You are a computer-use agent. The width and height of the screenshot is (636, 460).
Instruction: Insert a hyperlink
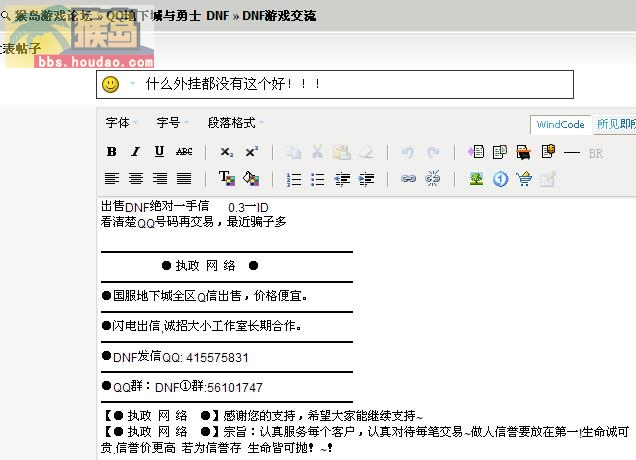pos(408,178)
